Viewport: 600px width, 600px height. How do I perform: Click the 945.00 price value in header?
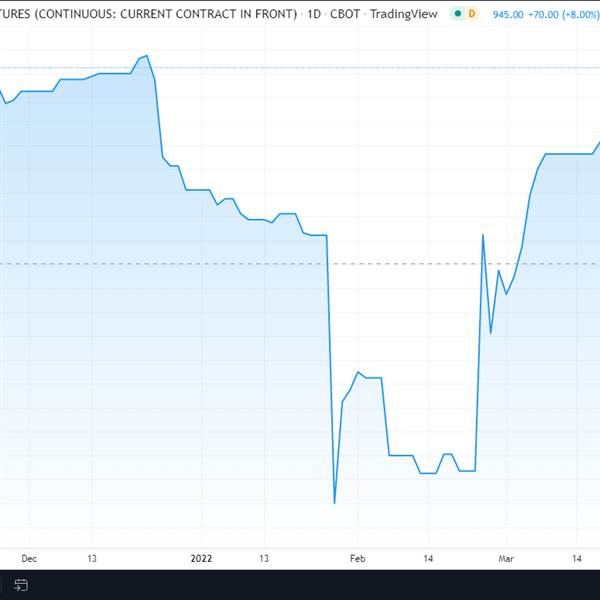tap(508, 15)
